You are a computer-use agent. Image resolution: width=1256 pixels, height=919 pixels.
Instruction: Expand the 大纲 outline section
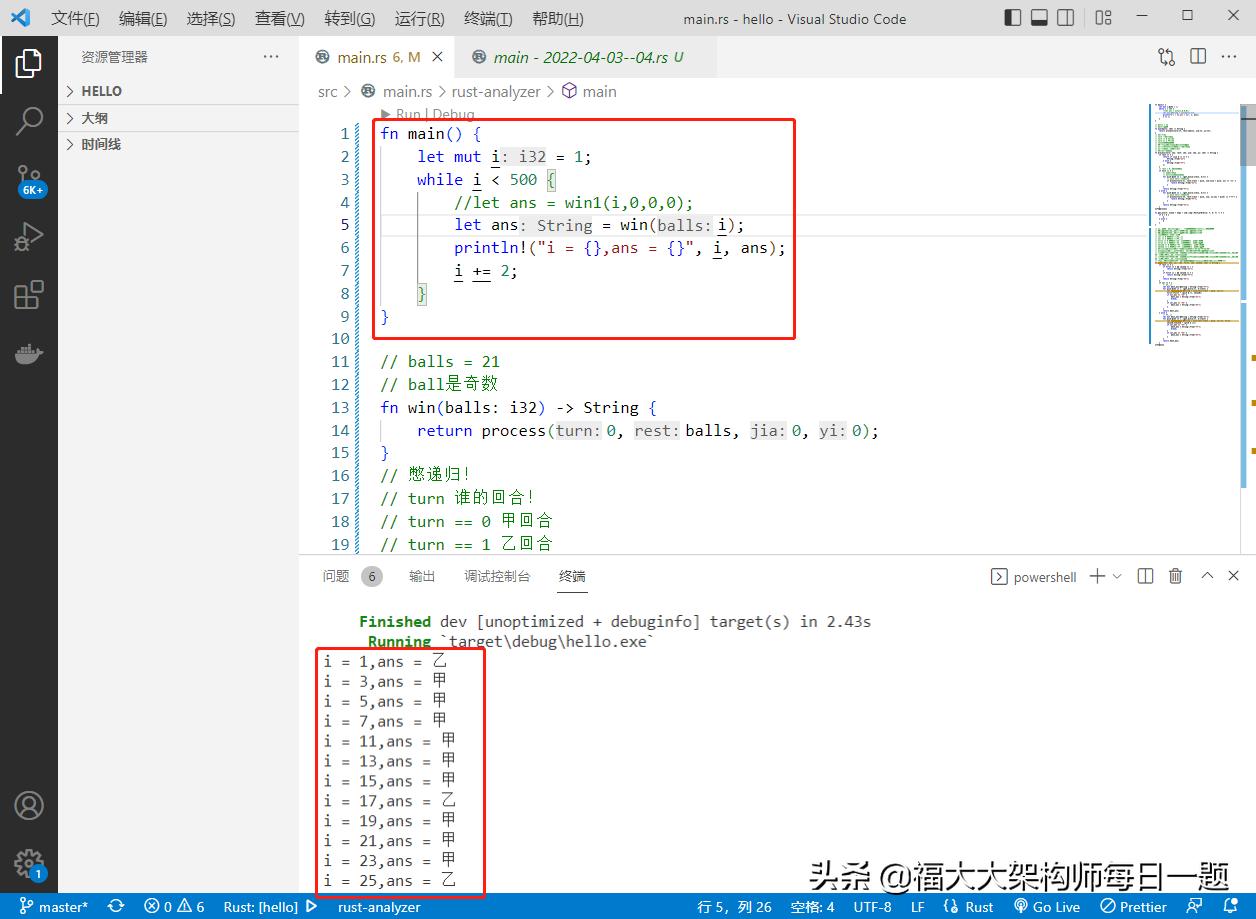pos(94,118)
